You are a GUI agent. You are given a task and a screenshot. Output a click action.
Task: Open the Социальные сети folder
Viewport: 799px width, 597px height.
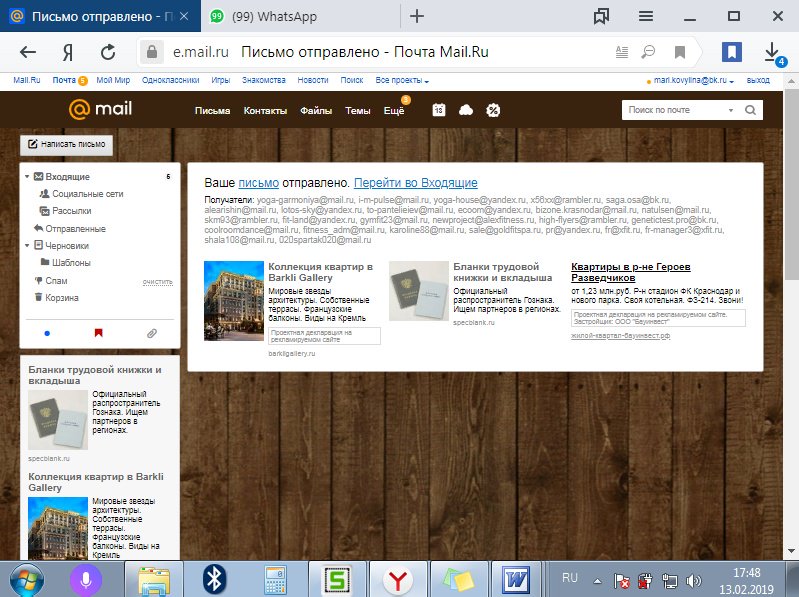coord(88,194)
